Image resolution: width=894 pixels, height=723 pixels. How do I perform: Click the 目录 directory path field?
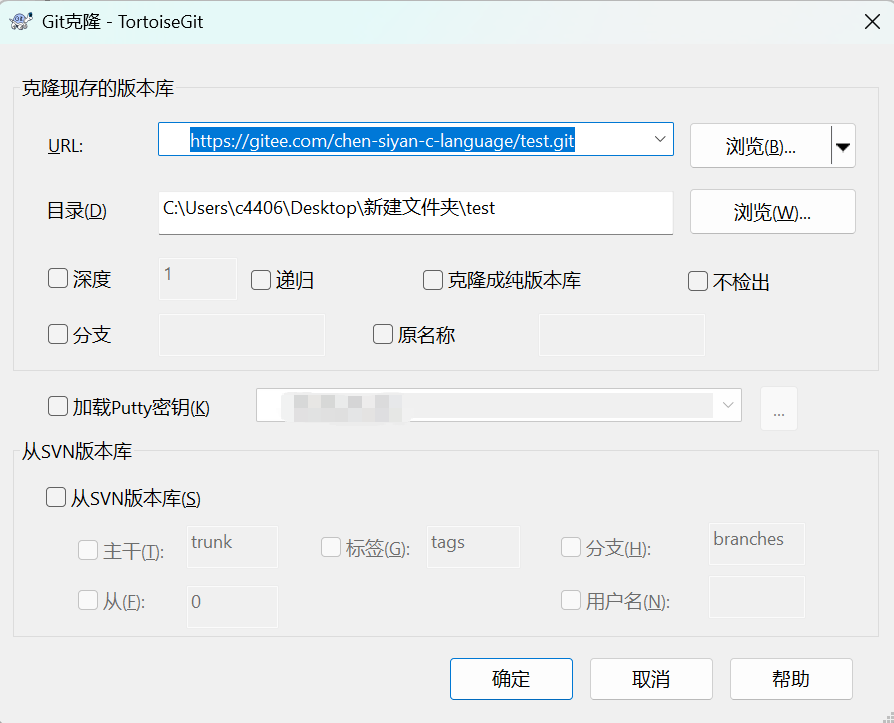tap(416, 212)
